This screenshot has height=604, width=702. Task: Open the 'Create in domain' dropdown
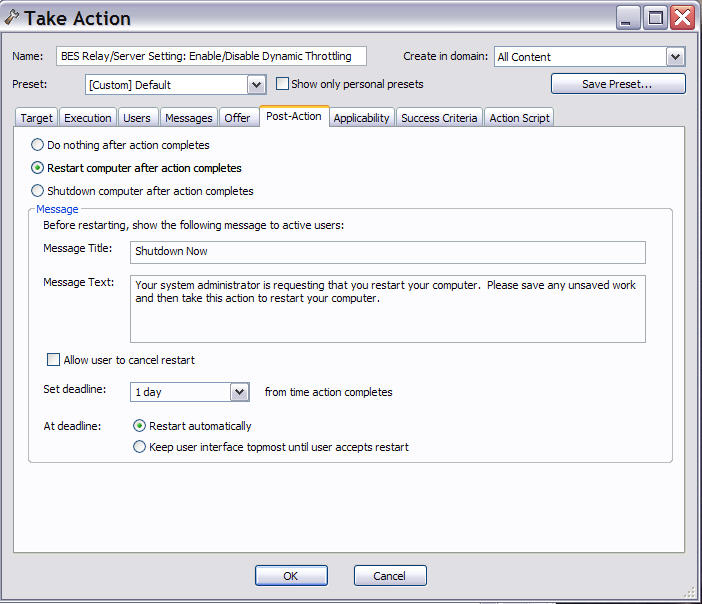[x=675, y=57]
